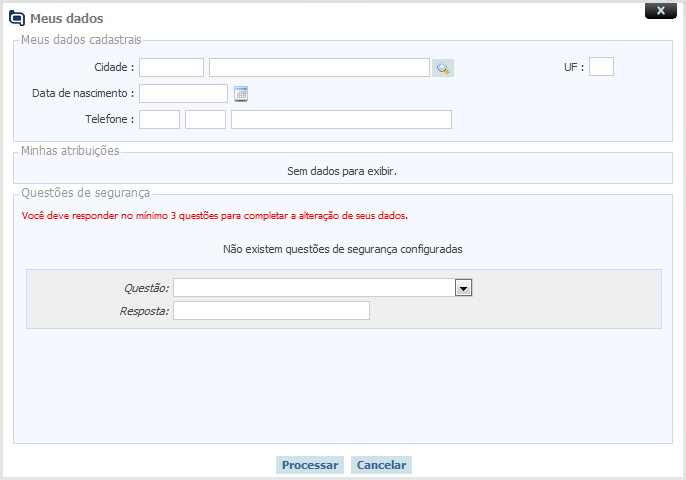Click the Meus dados speech bubble icon
Viewport: 686px width, 480px height.
(17, 18)
